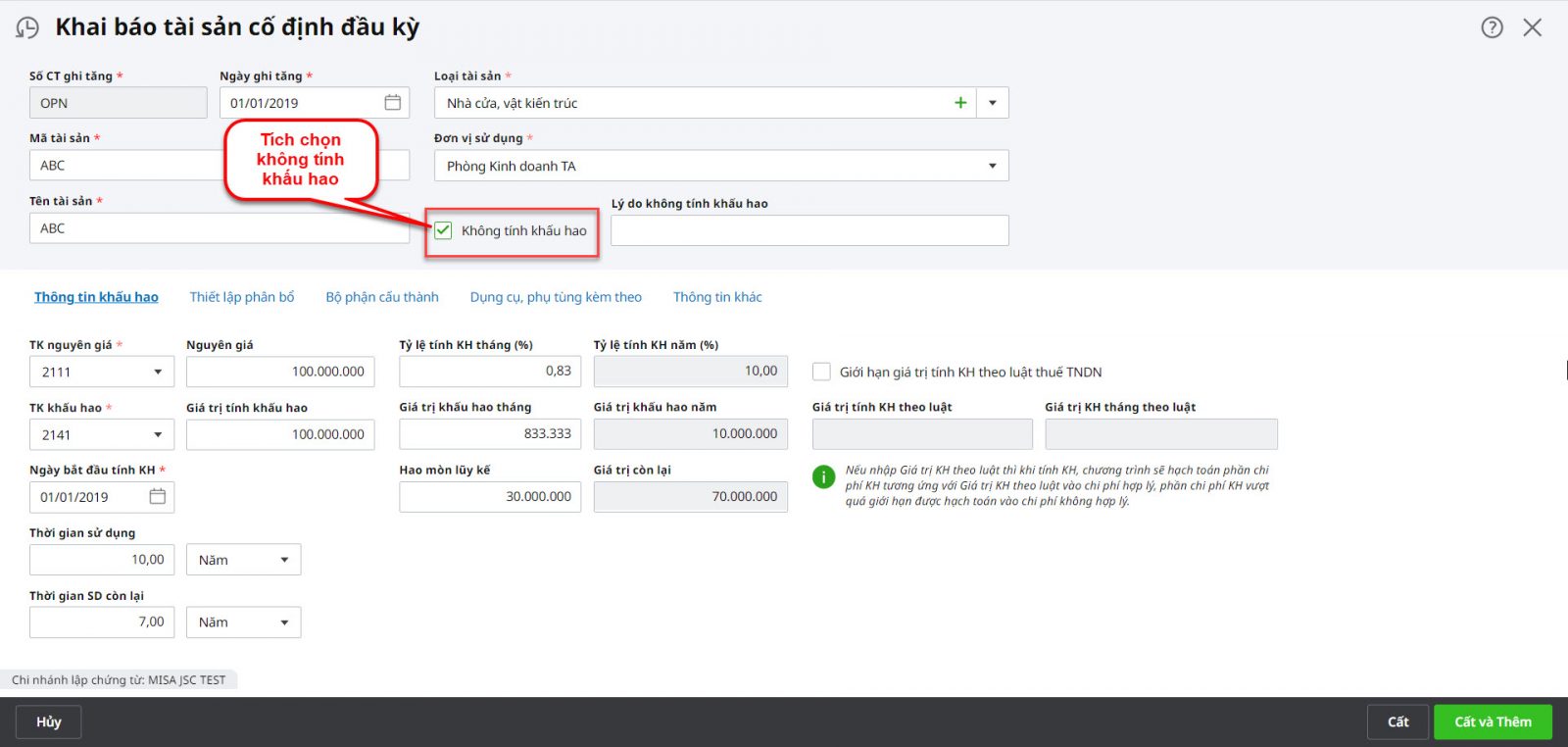1568x747 pixels.
Task: Close the fixed asset declaration dialog
Action: tap(1533, 27)
